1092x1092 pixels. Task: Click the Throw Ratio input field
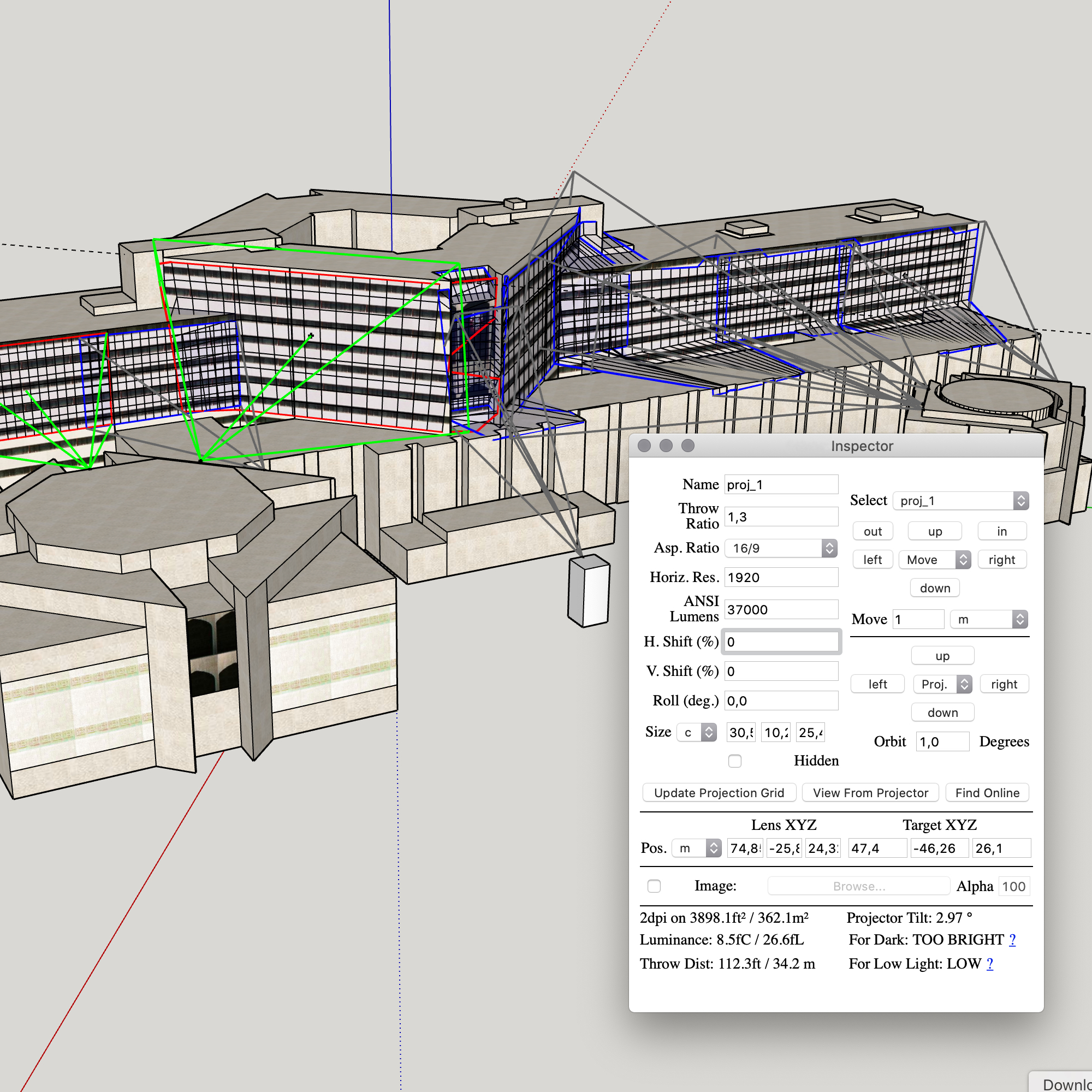[x=781, y=517]
